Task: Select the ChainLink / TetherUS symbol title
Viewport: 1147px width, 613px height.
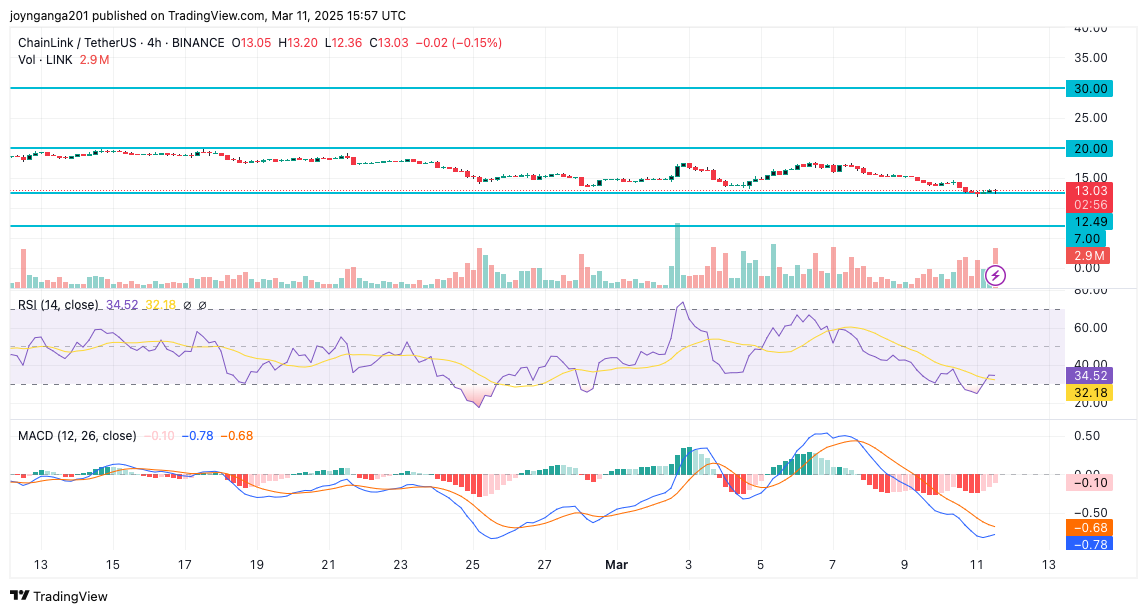Action: pyautogui.click(x=80, y=42)
